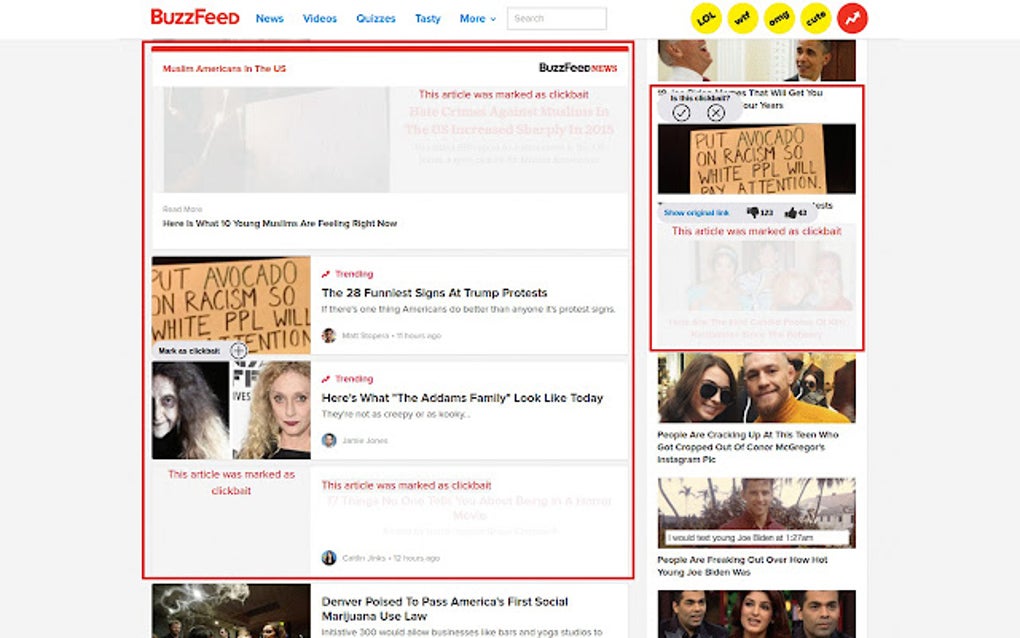1020x638 pixels.
Task: Click the crosshair icon next to Mark as clickbait
Action: [238, 351]
